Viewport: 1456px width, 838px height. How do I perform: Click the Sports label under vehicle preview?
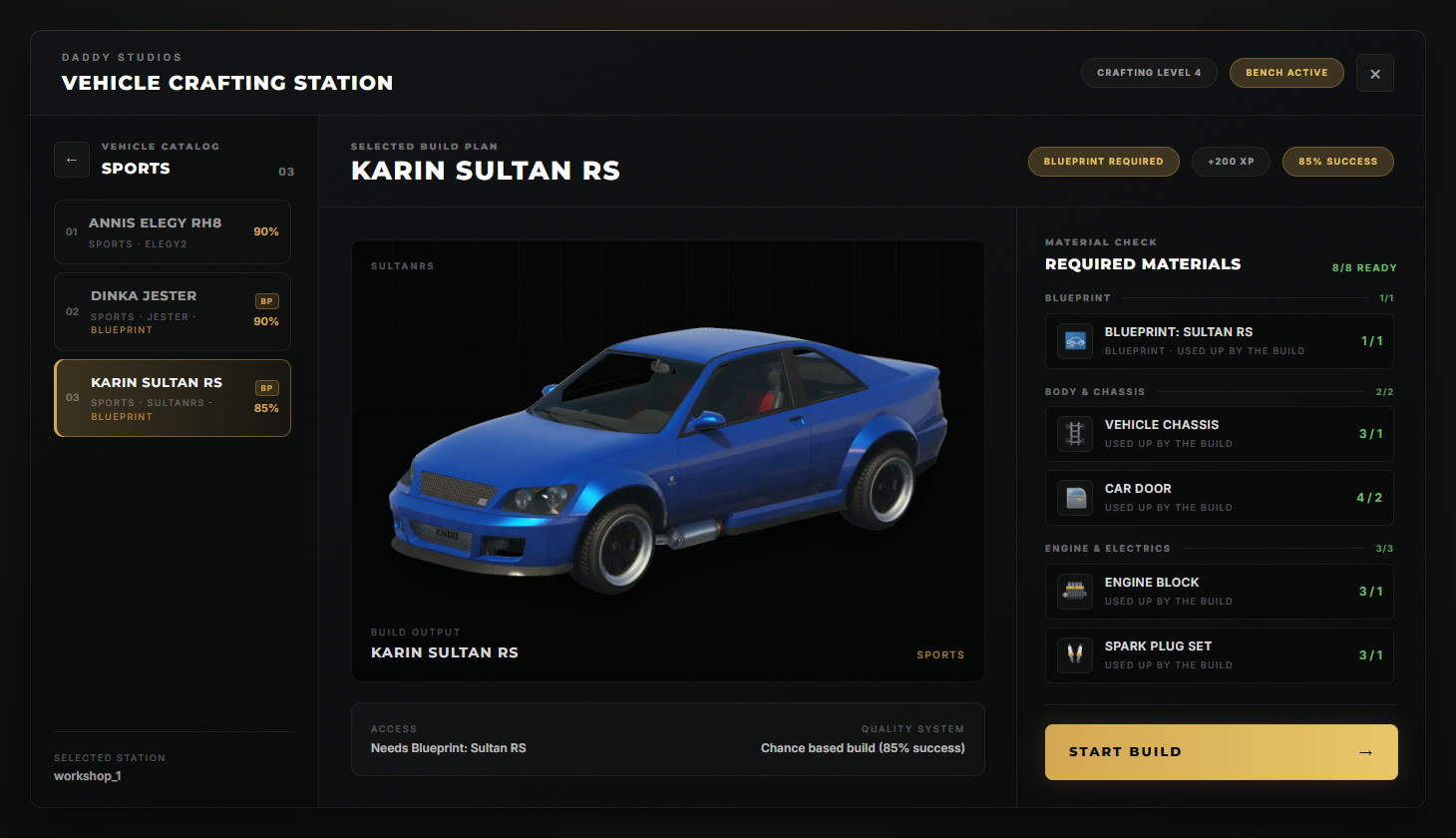(x=940, y=655)
